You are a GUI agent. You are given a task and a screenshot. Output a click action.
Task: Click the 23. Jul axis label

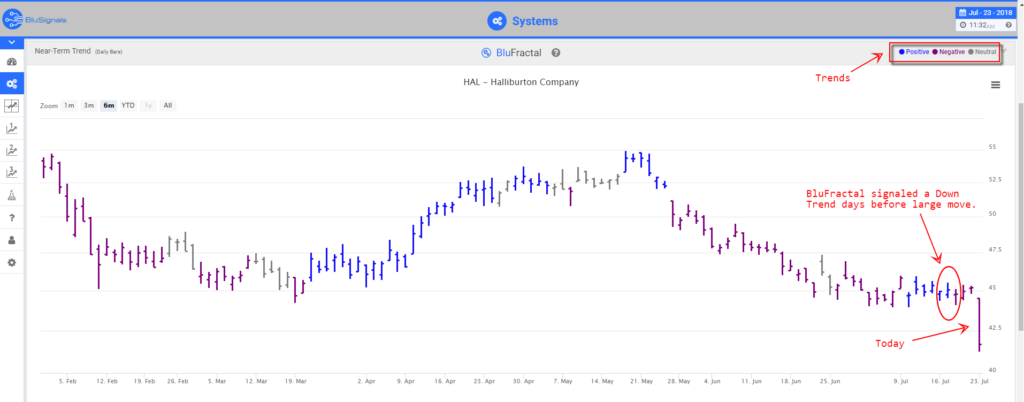tap(980, 380)
